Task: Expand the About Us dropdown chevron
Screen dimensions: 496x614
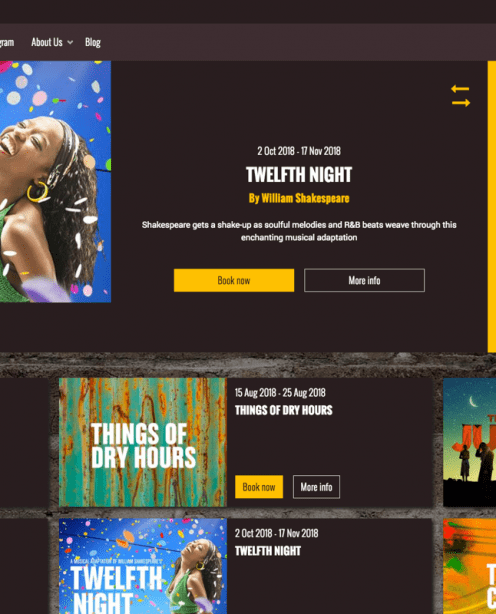Action: tap(70, 42)
